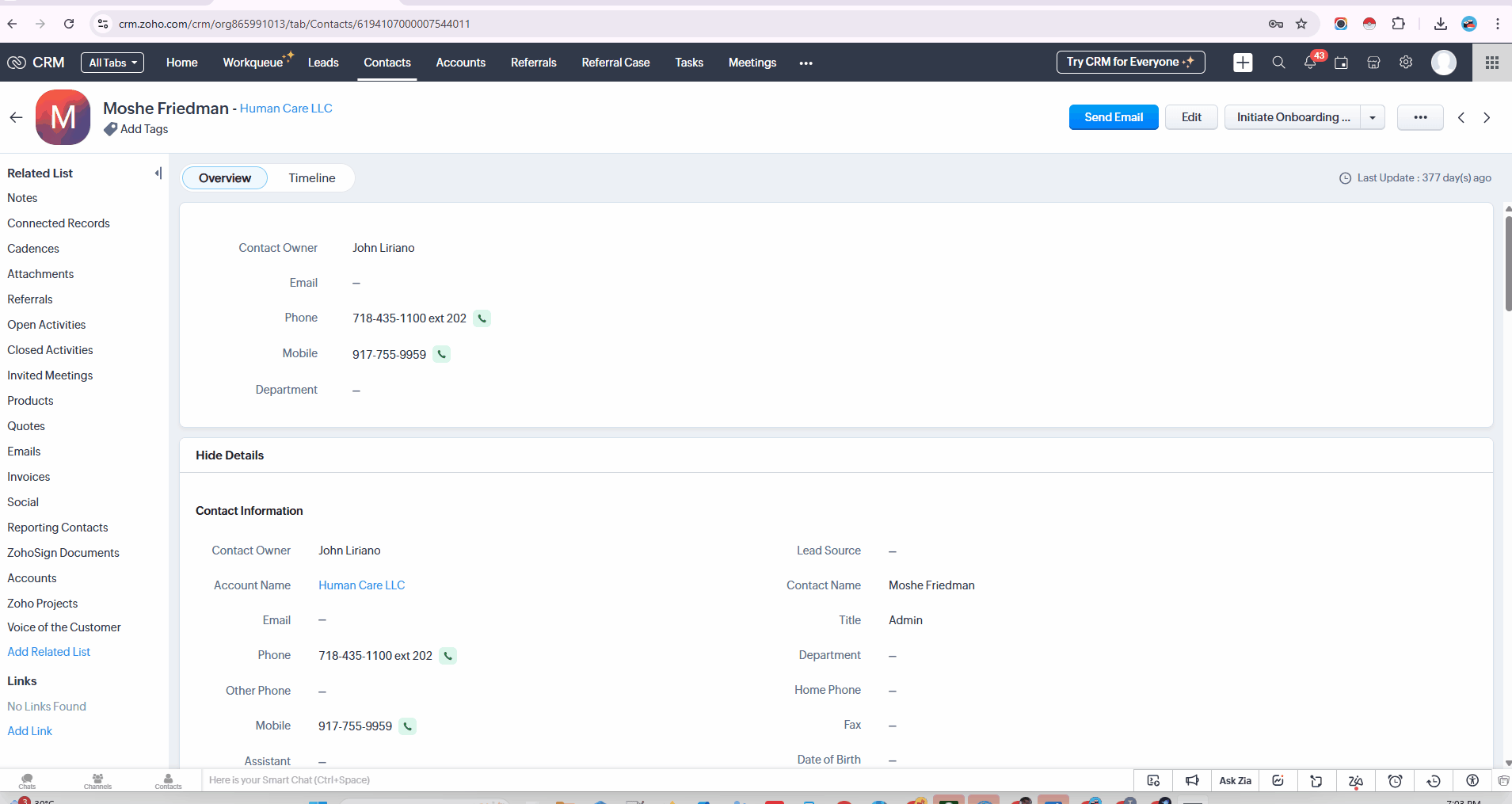Open the browser extensions puzzle icon

pyautogui.click(x=1399, y=24)
